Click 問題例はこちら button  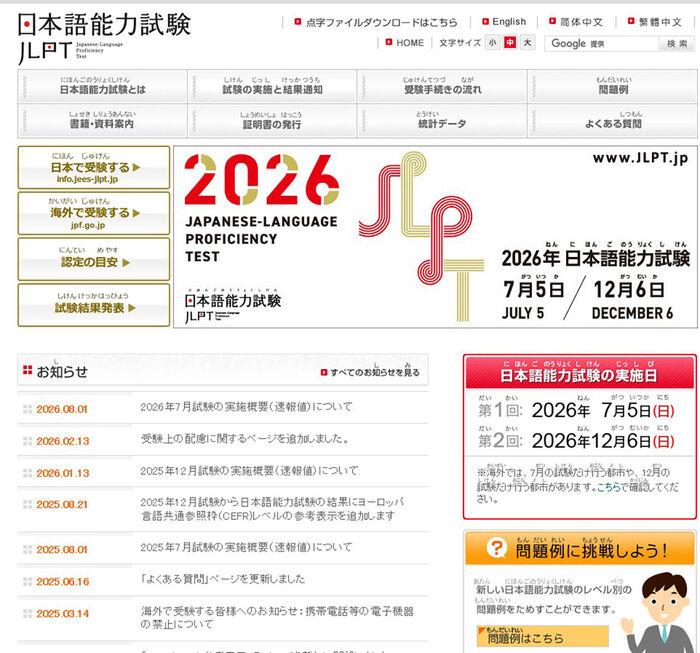click(x=542, y=636)
